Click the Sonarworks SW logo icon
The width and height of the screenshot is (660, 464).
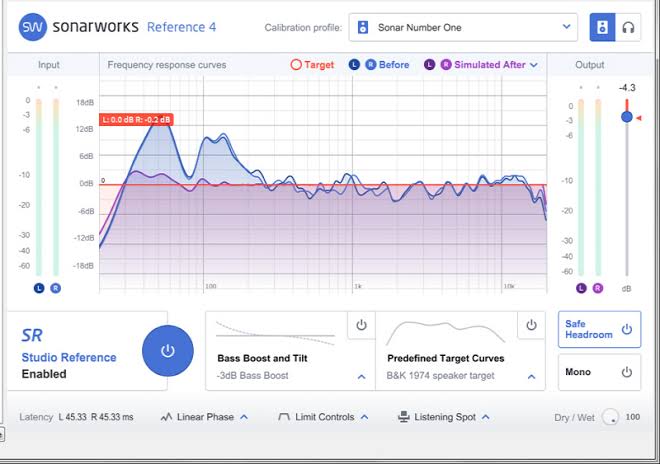click(32, 27)
